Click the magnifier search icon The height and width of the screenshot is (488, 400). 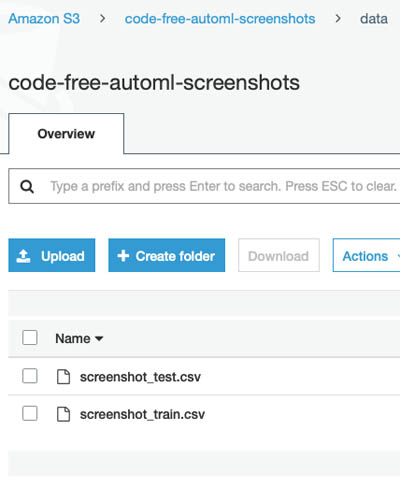27,186
